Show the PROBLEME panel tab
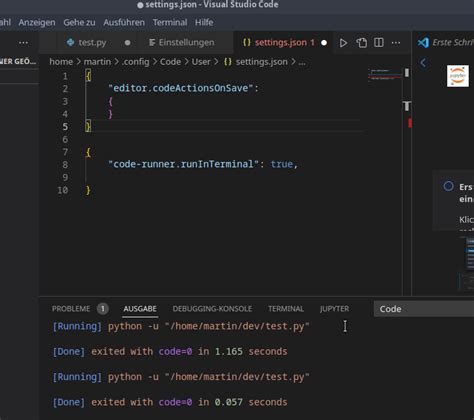Image resolution: width=474 pixels, height=420 pixels. 71,309
